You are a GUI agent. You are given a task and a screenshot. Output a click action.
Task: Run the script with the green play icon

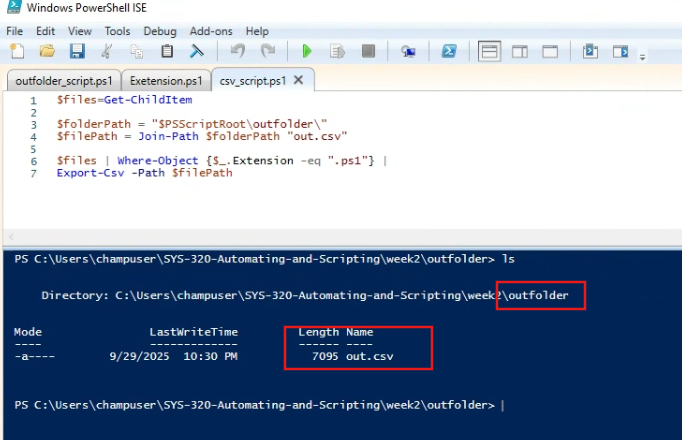tap(307, 51)
